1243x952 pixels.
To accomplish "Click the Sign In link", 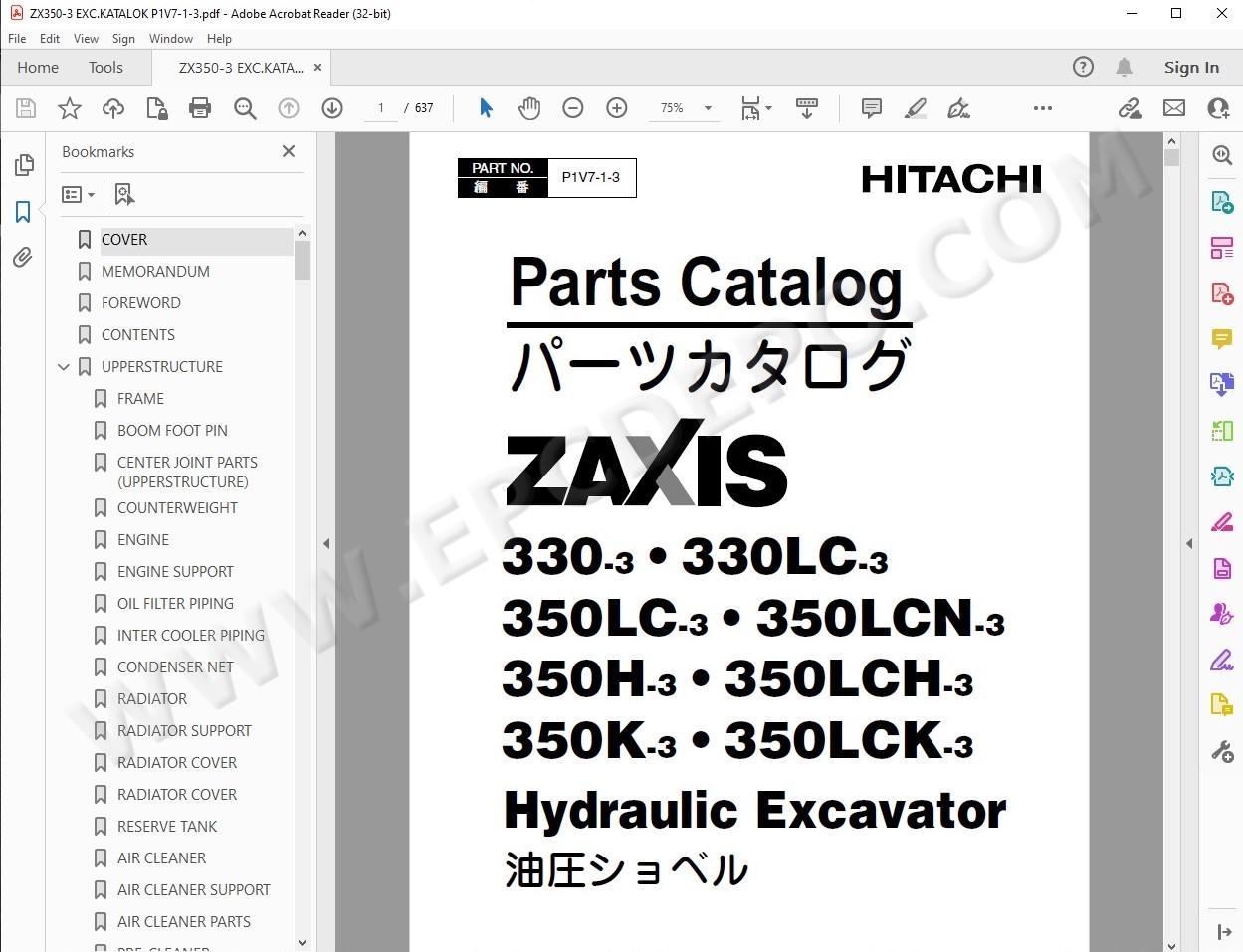I will coord(1191,68).
